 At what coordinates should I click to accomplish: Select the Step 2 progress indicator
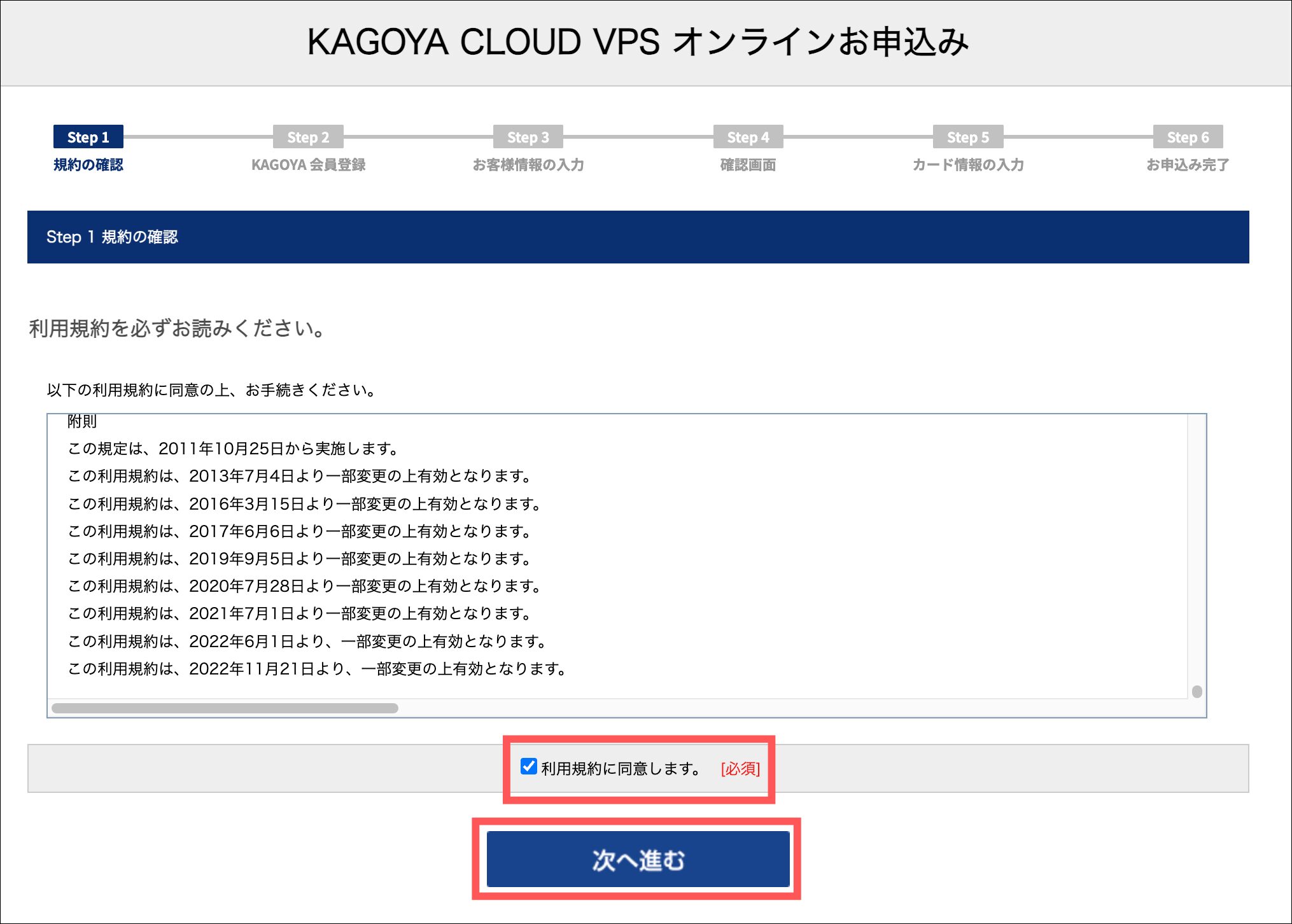(308, 137)
